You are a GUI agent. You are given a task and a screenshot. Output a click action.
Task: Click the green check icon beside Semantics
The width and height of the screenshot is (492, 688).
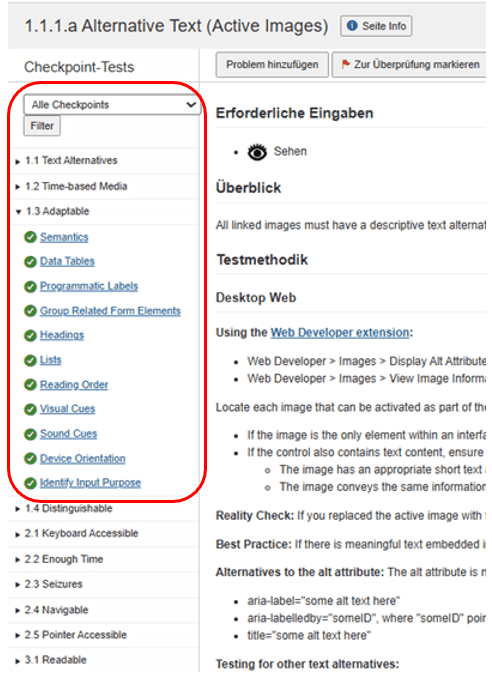pyautogui.click(x=30, y=237)
